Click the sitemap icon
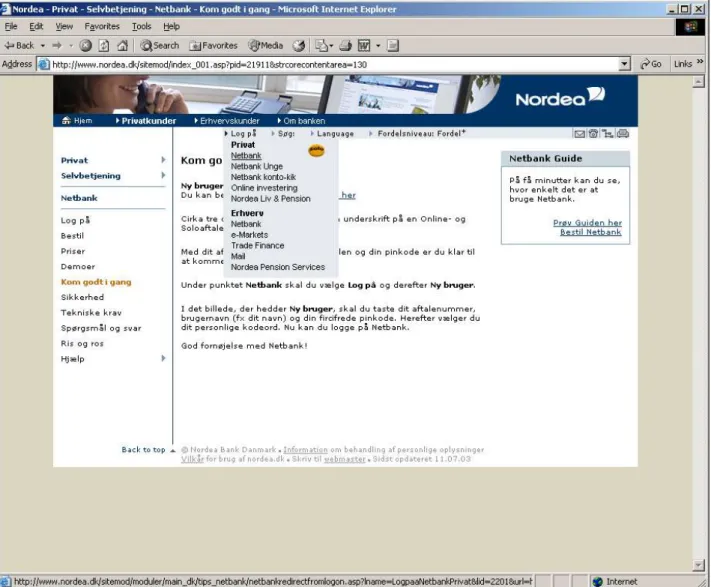Screen dimensions: 711x587 click(x=608, y=133)
